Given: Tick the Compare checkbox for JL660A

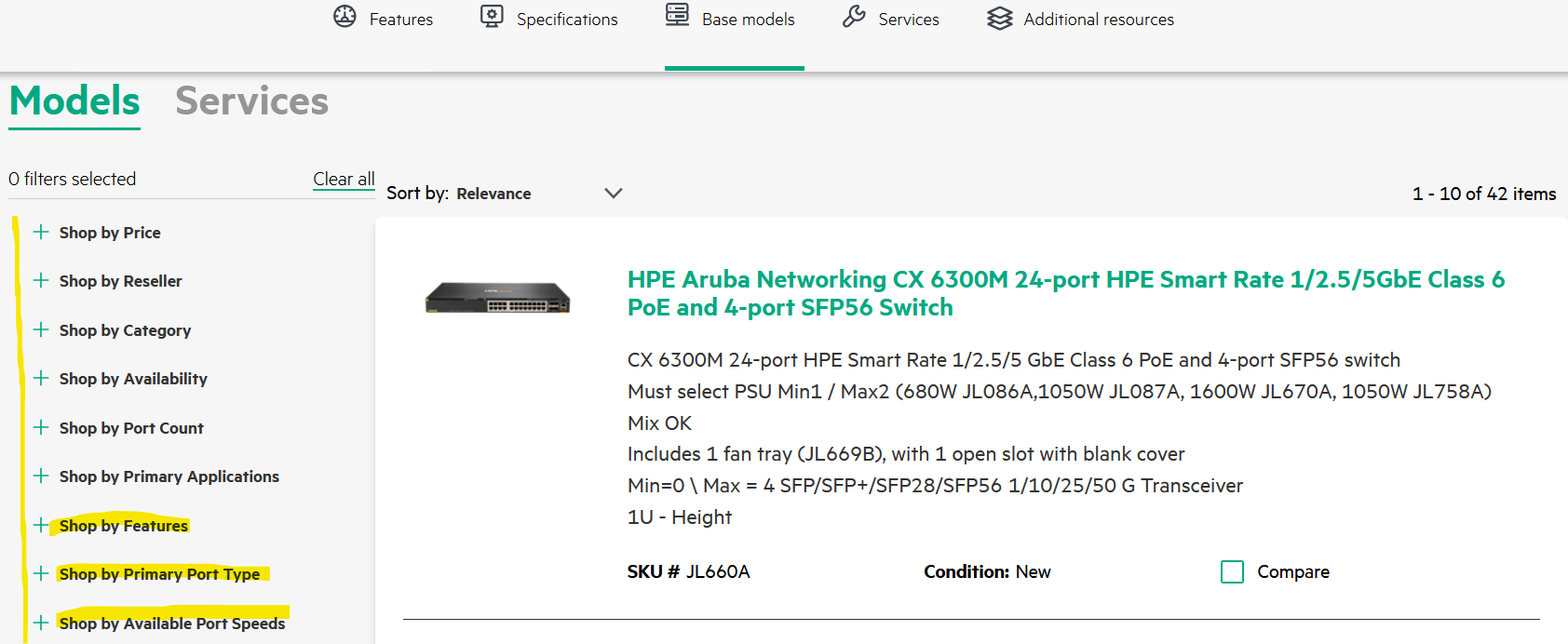Looking at the screenshot, I should tap(1232, 571).
